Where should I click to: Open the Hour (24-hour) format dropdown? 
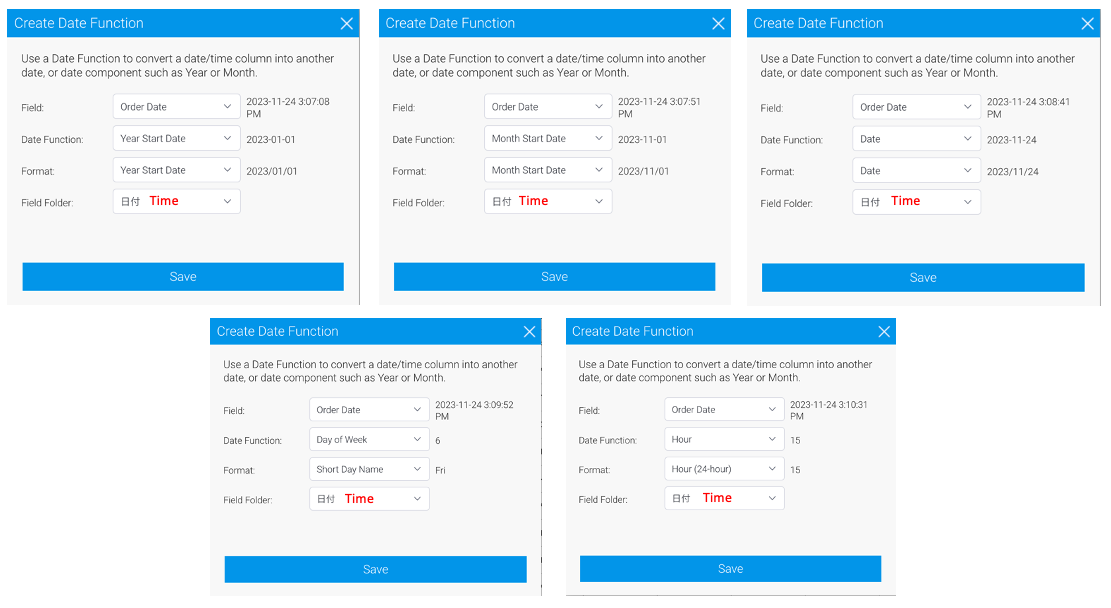724,469
